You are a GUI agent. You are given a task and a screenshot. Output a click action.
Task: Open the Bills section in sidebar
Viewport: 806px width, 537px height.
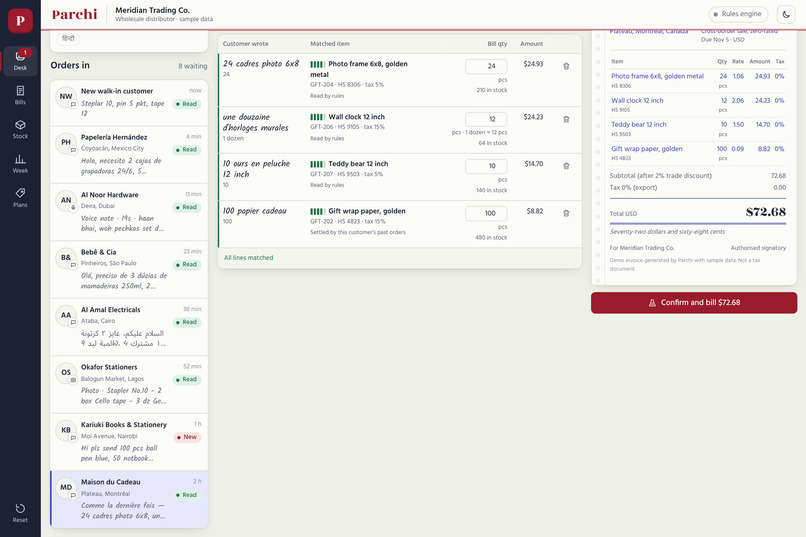coord(20,95)
